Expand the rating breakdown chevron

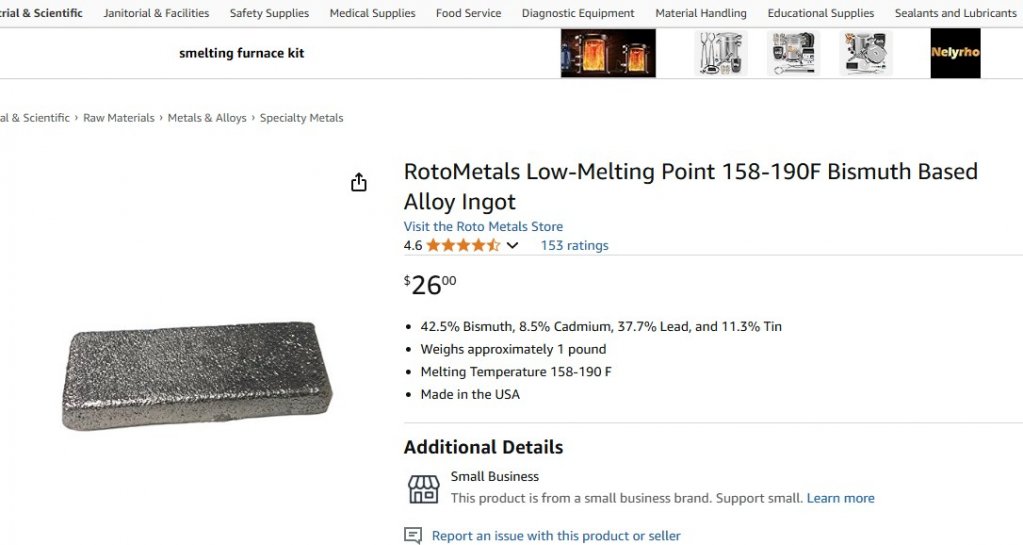[512, 245]
